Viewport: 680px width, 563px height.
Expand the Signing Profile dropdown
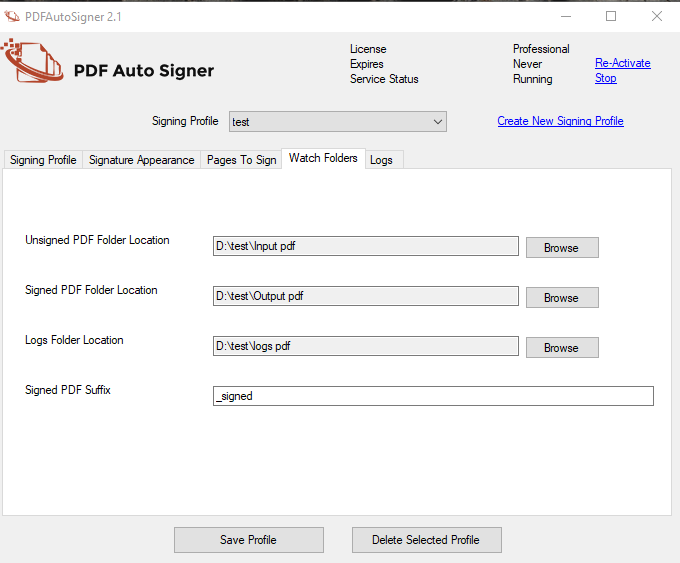click(x=437, y=122)
